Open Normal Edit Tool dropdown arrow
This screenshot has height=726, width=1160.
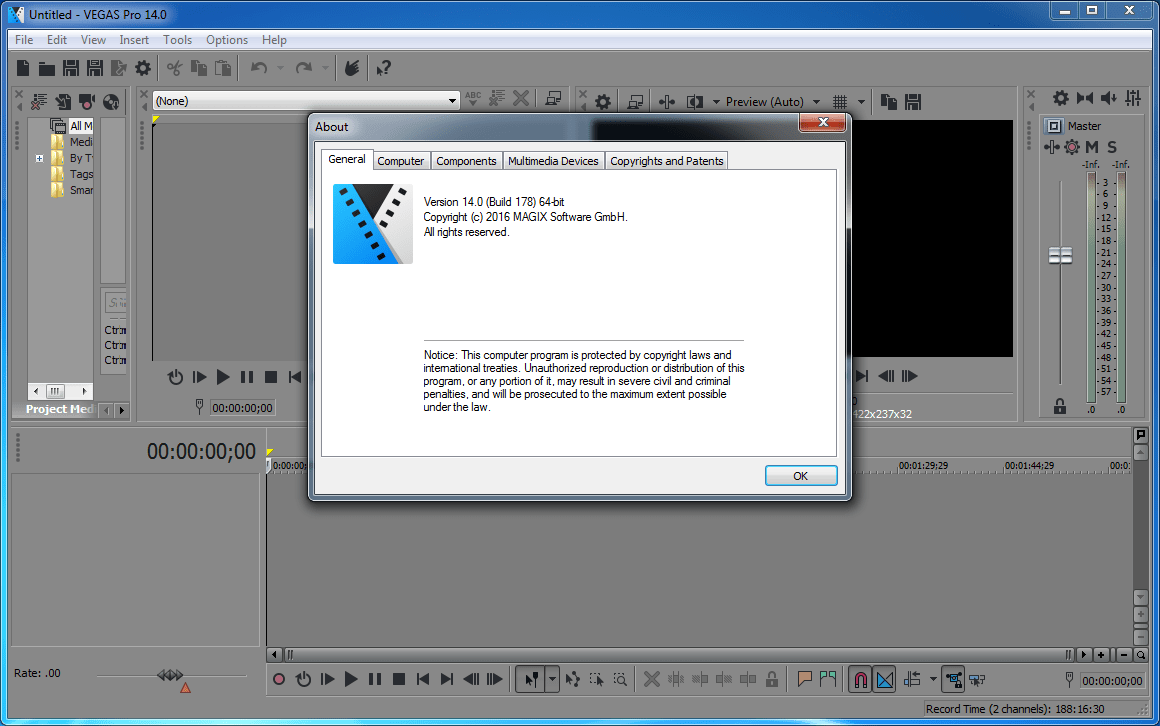552,679
